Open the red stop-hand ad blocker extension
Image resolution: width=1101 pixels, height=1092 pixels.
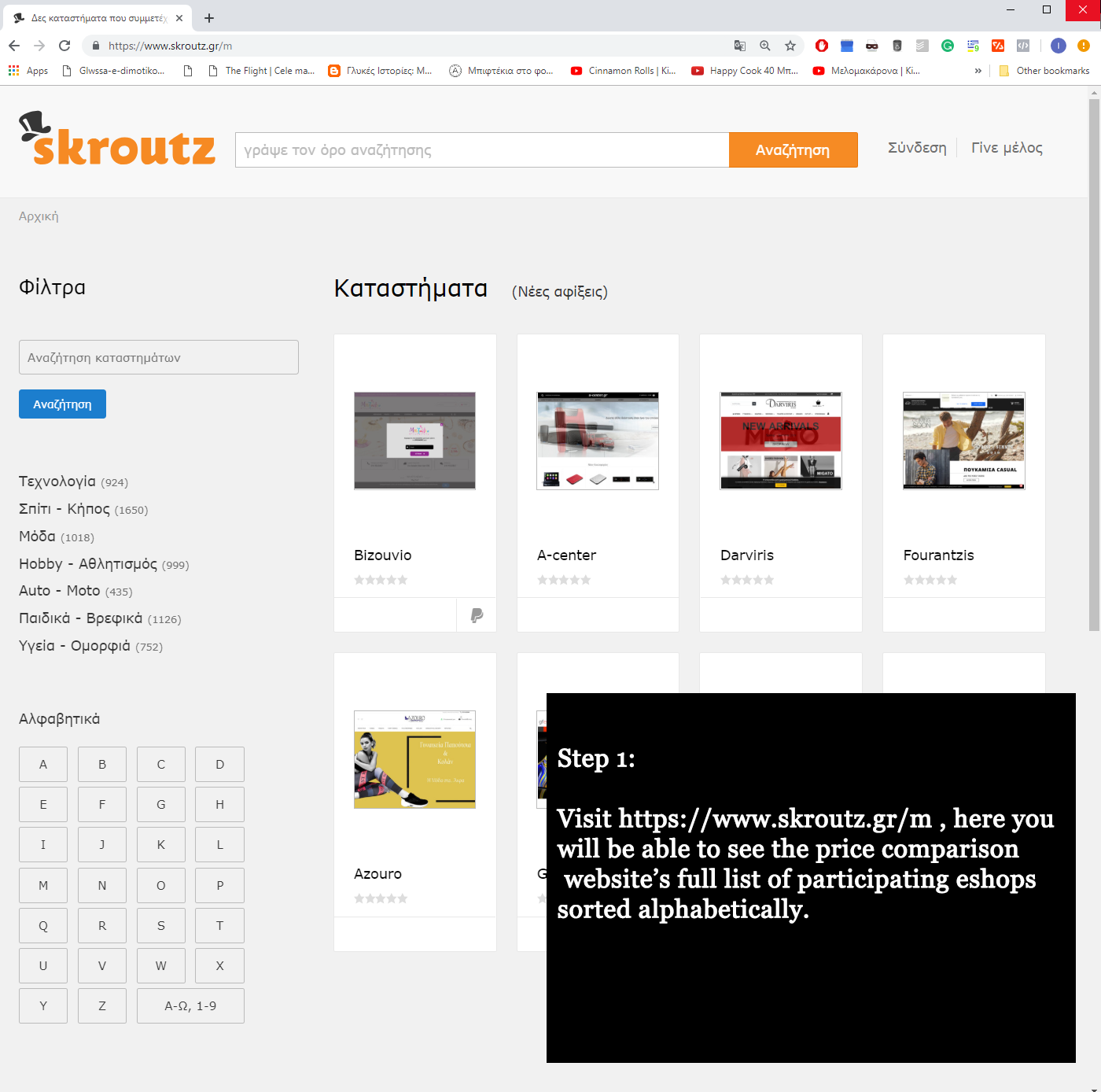tap(822, 46)
